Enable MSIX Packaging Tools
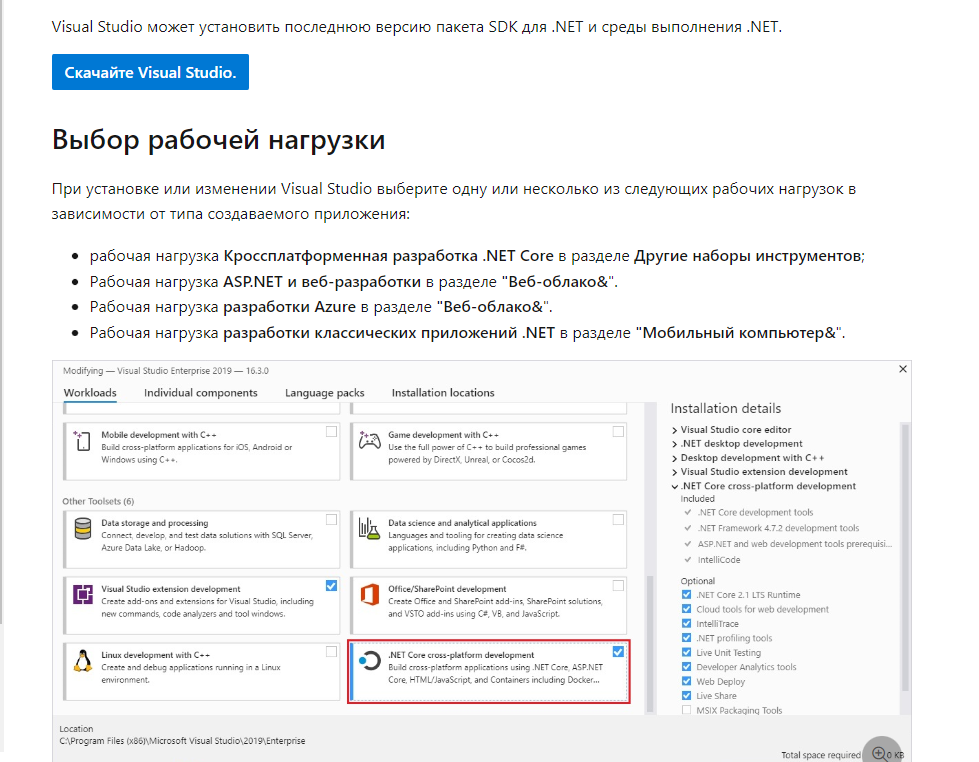 (685, 711)
